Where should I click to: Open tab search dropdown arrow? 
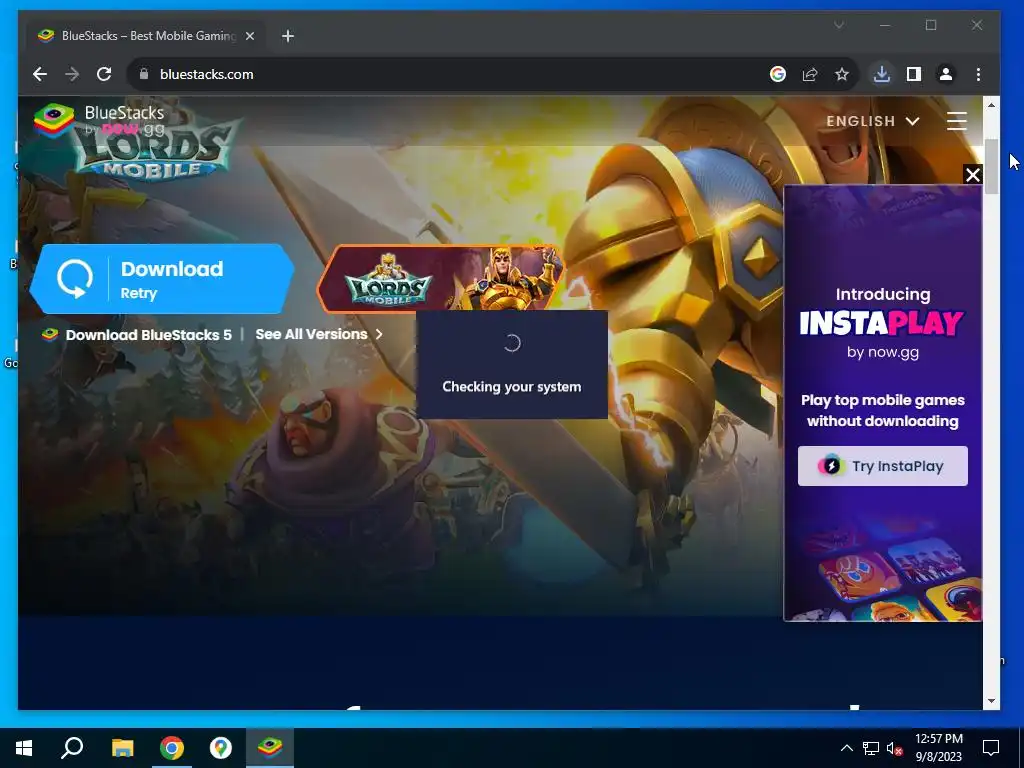pos(839,25)
